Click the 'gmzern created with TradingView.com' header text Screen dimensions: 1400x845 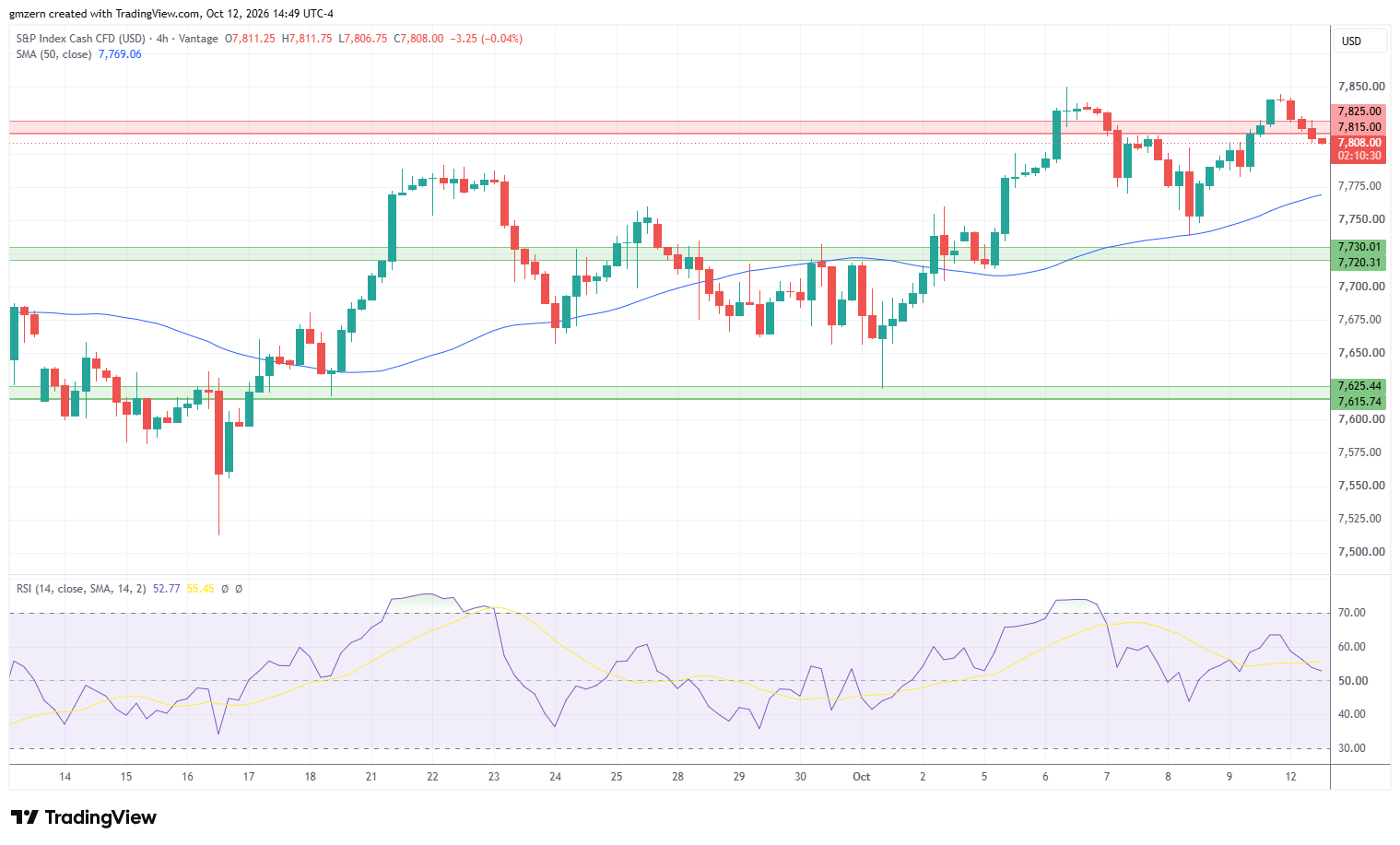104,14
